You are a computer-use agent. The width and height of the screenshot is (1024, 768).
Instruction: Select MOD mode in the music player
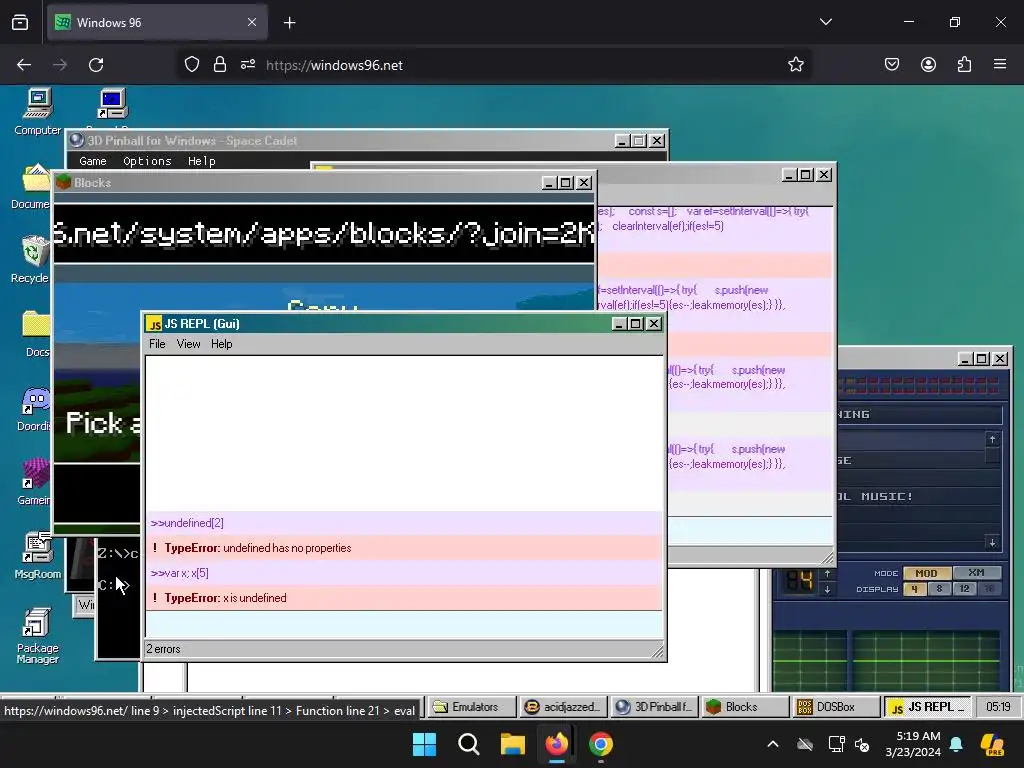coord(926,573)
